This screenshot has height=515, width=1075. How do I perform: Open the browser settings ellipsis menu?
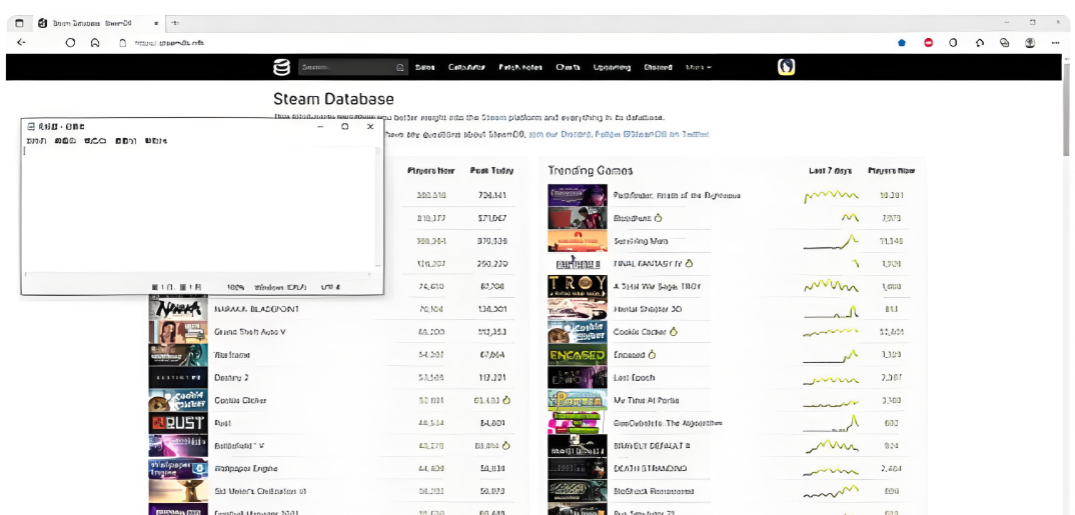(1055, 43)
